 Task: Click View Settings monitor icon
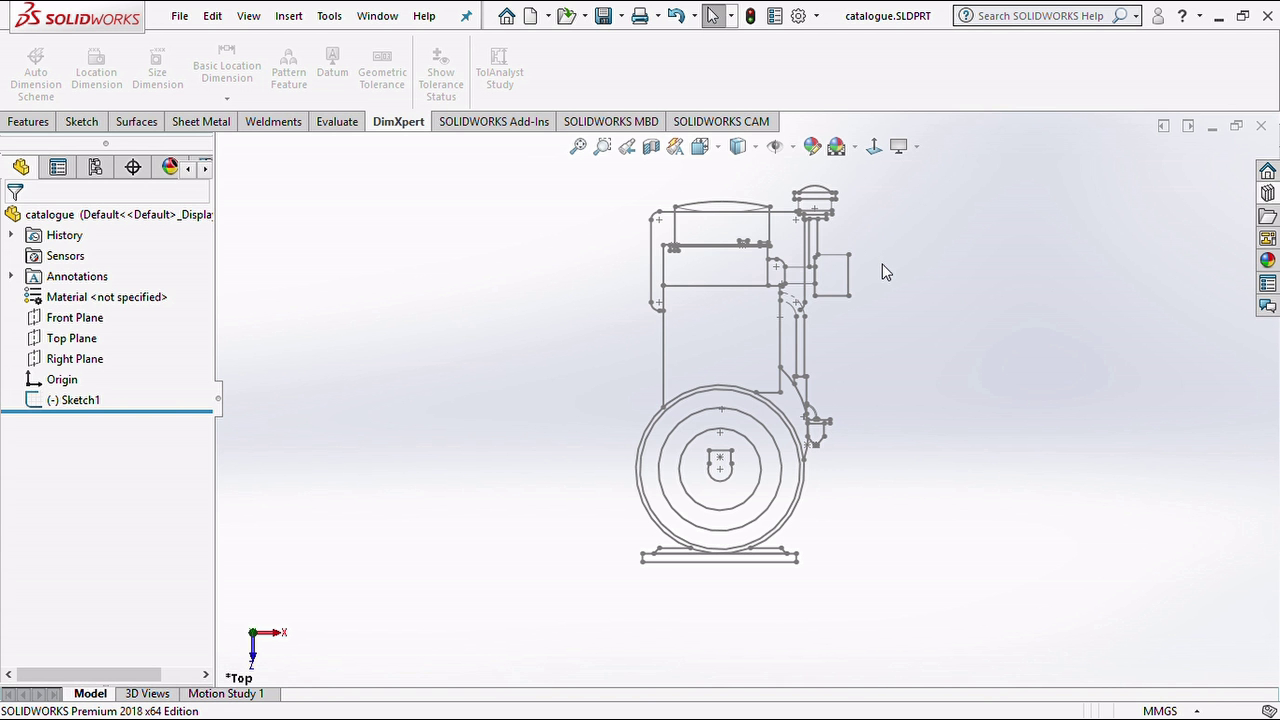coord(899,147)
